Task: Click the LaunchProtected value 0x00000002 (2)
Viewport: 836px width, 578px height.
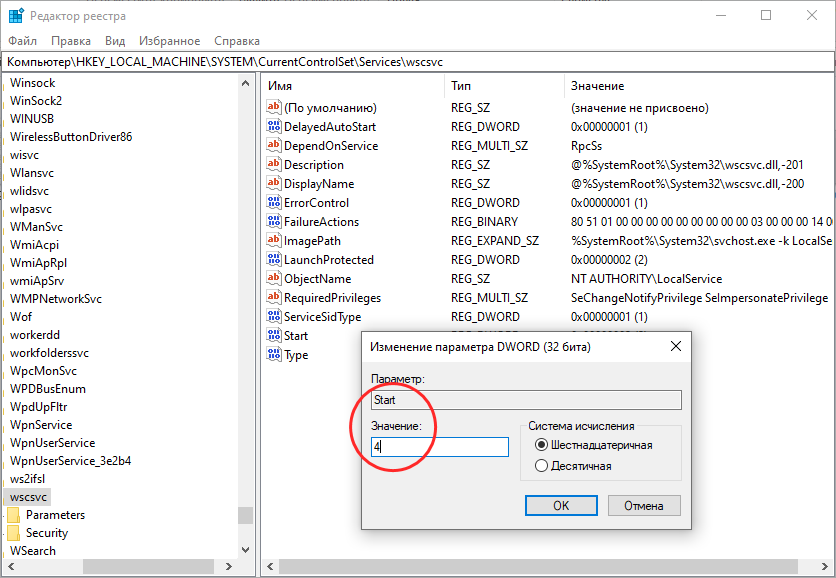Action: (x=609, y=260)
